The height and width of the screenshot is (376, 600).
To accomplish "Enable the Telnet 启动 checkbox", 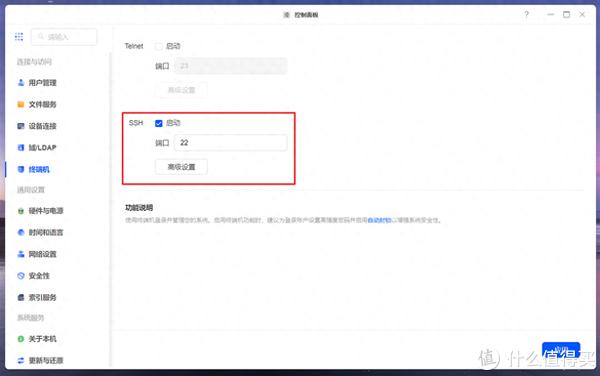I will pyautogui.click(x=159, y=46).
